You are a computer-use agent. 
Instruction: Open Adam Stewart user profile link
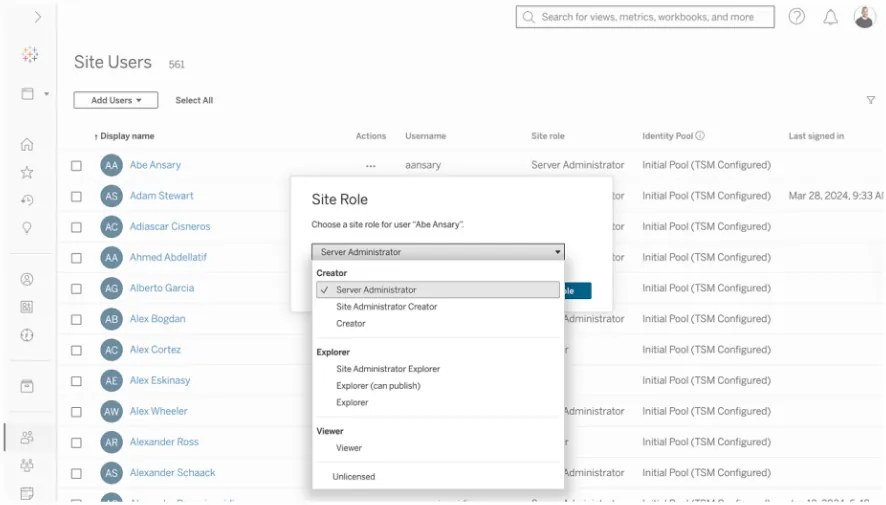pos(161,196)
